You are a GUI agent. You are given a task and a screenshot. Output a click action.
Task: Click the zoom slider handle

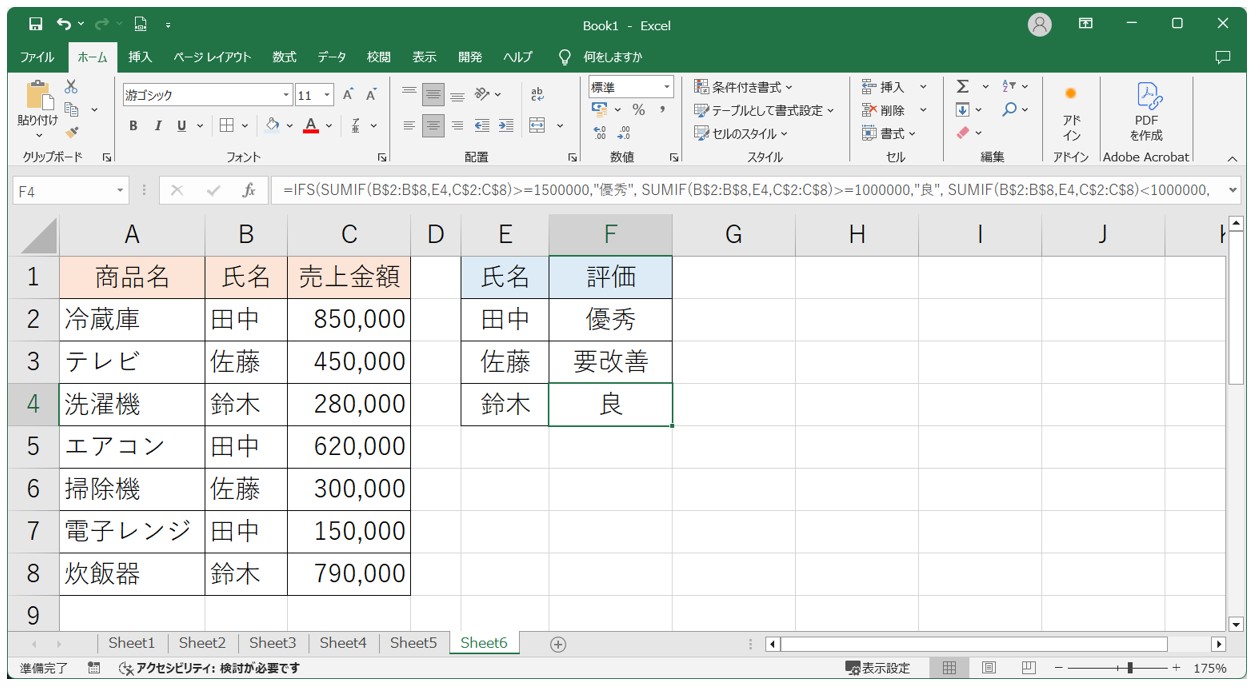(1129, 668)
